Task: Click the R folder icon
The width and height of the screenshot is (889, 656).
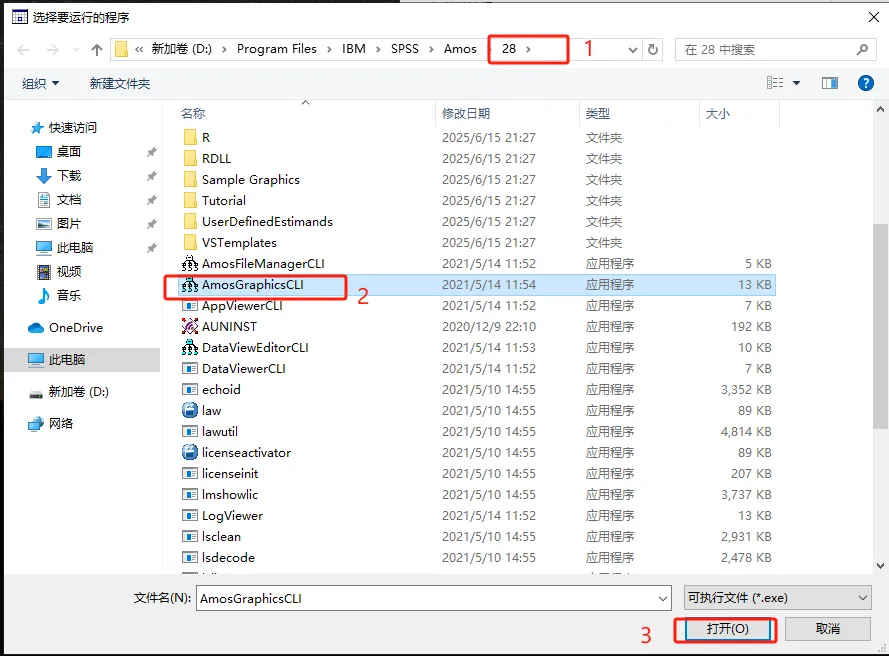Action: tap(190, 137)
